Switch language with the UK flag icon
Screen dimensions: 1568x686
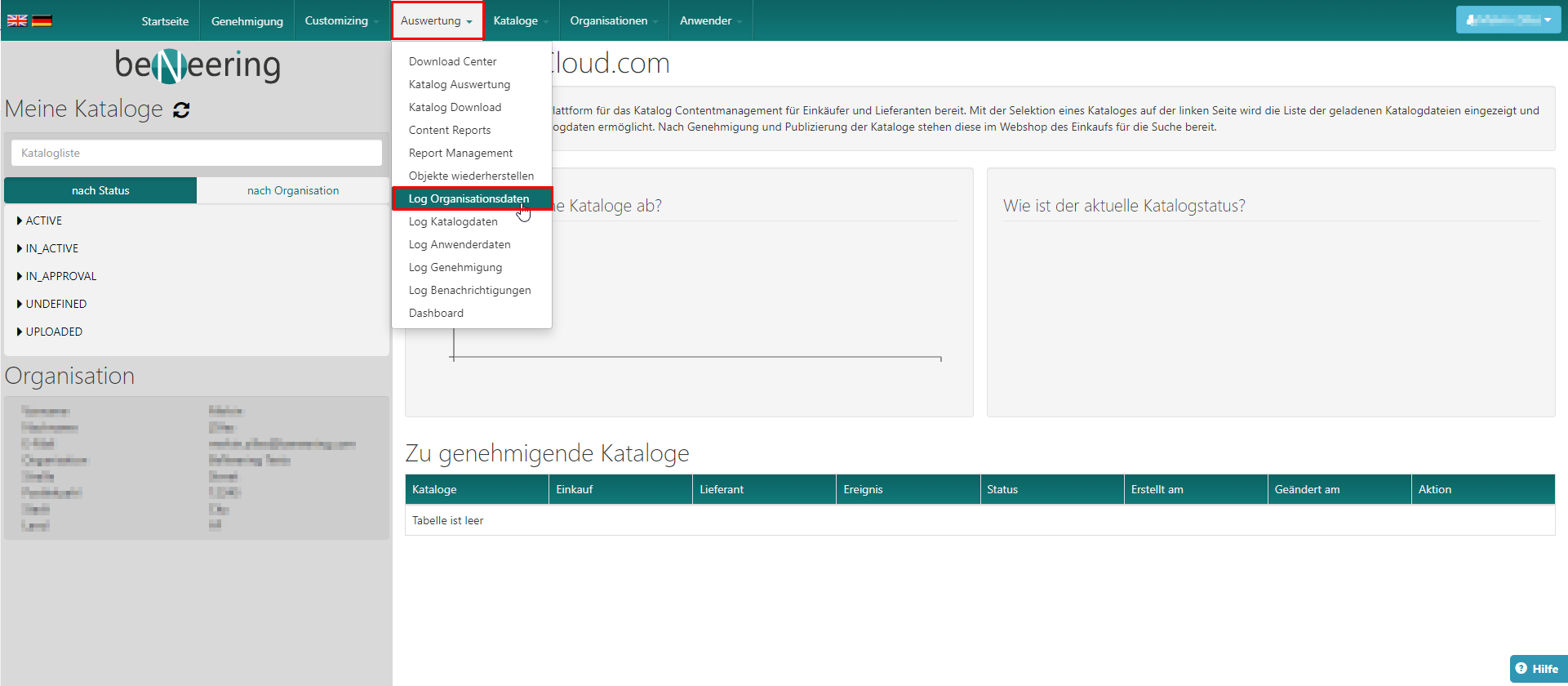[x=17, y=20]
